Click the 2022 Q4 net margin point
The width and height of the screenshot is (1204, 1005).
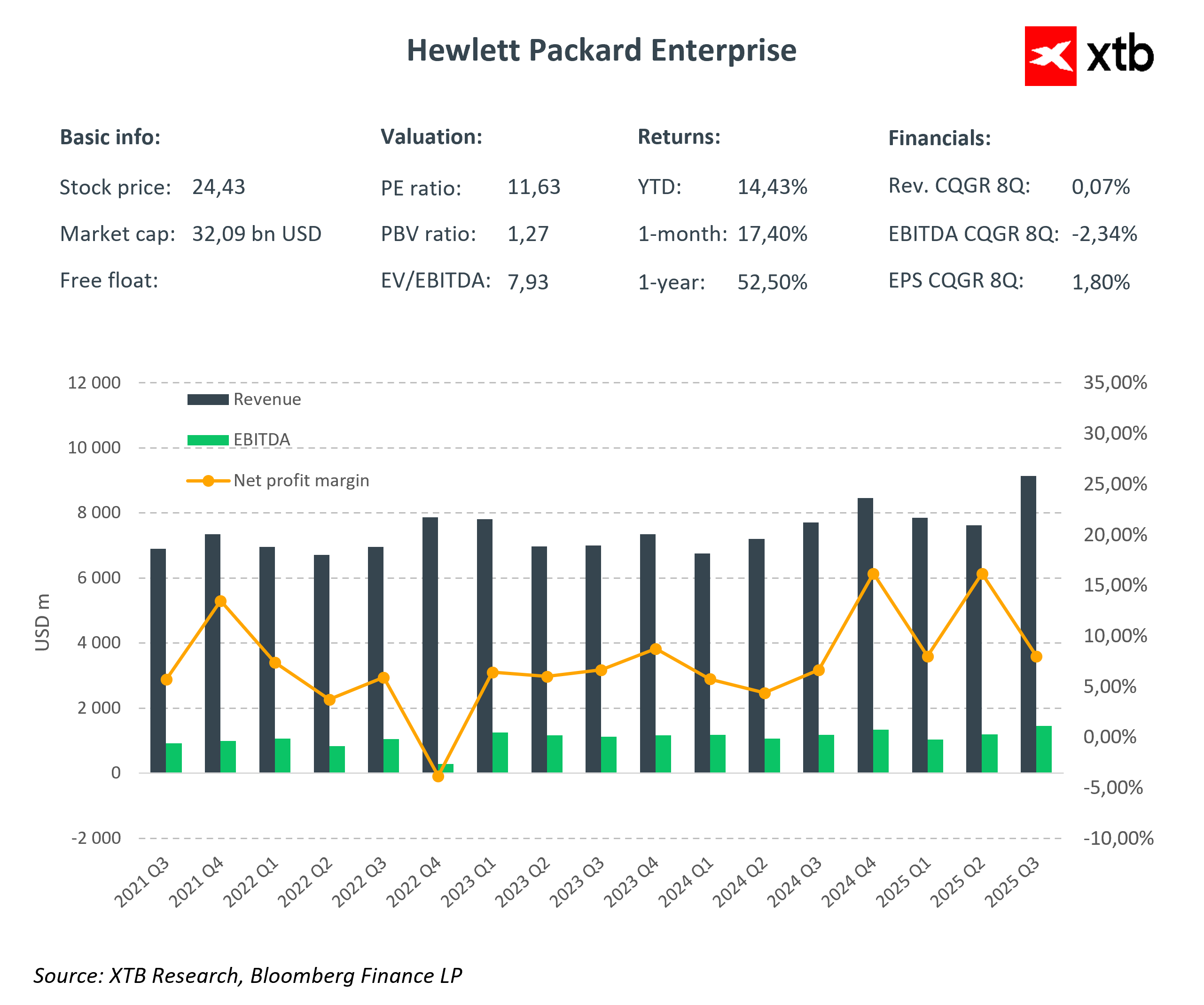438,776
